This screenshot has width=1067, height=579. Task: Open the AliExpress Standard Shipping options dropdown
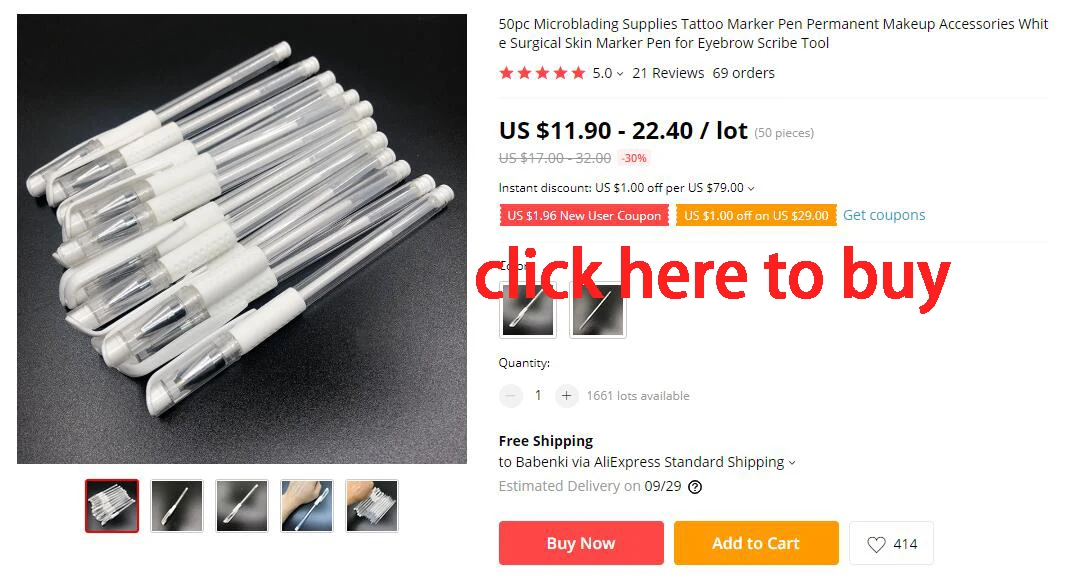[792, 463]
